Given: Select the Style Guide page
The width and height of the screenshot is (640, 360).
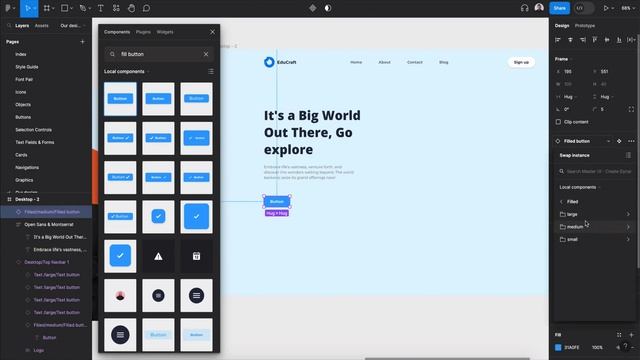Looking at the screenshot, I should coord(27,67).
